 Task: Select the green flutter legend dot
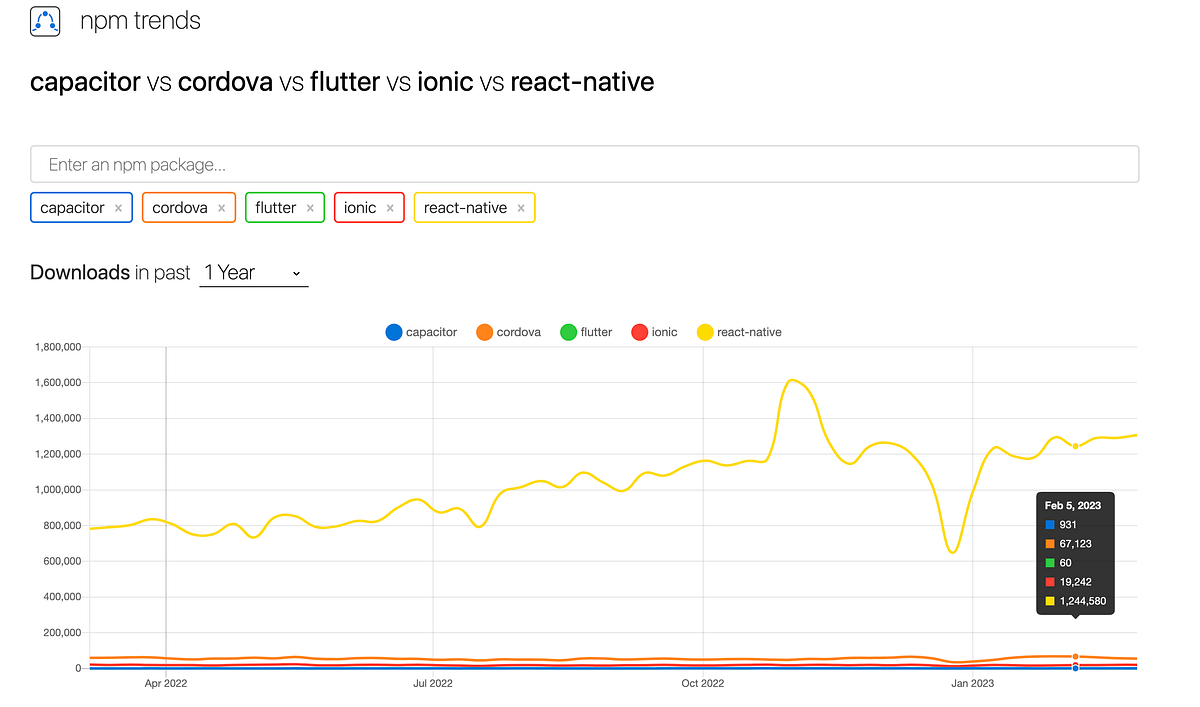click(568, 332)
